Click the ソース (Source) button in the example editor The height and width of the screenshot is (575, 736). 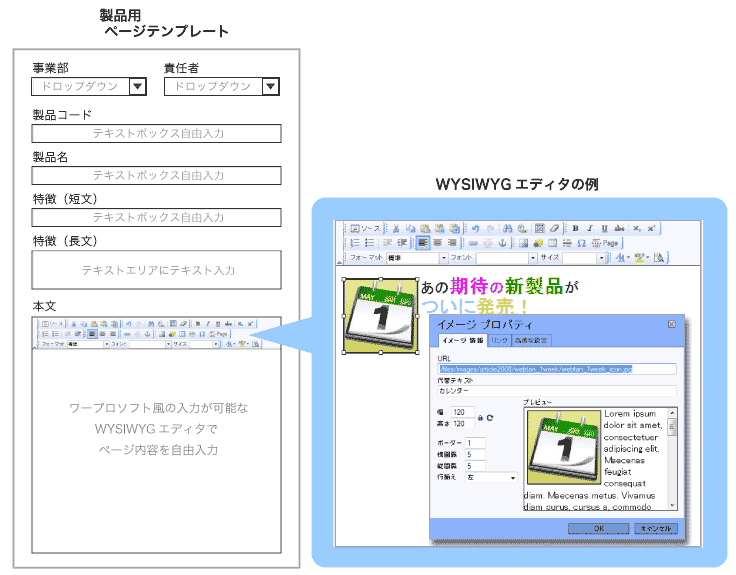[366, 229]
